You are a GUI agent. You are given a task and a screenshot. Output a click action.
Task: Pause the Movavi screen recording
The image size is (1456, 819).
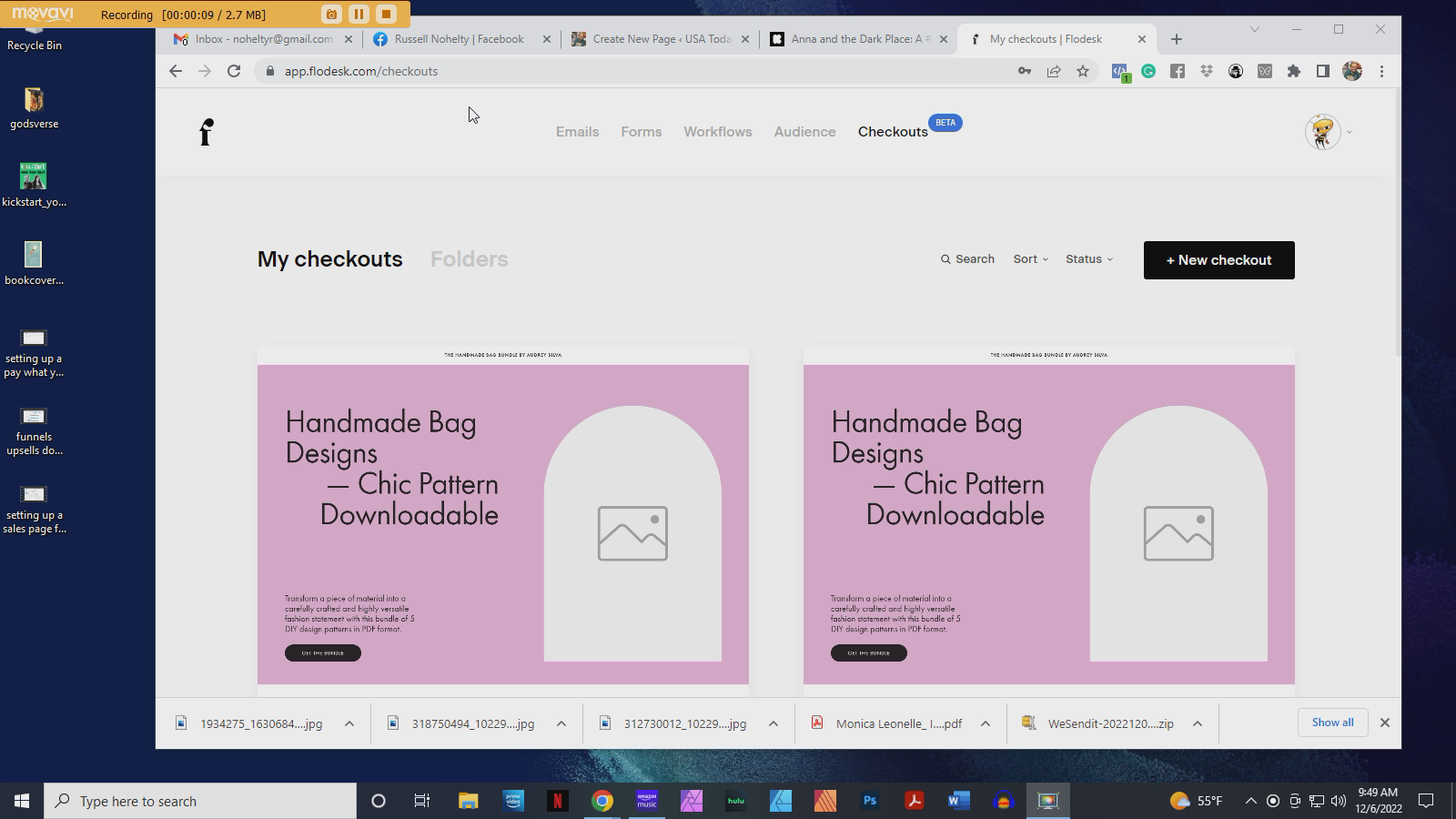pos(359,14)
